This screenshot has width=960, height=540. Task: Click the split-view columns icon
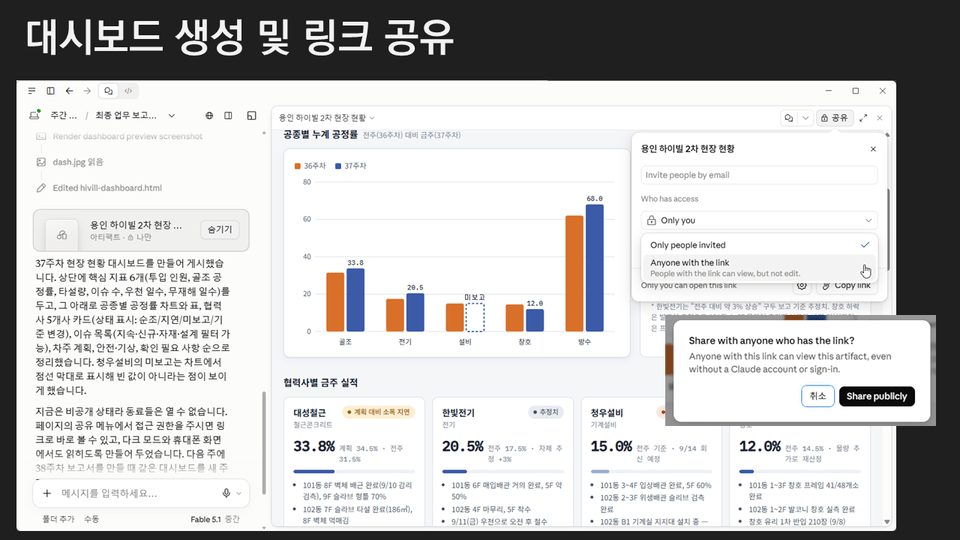point(228,115)
